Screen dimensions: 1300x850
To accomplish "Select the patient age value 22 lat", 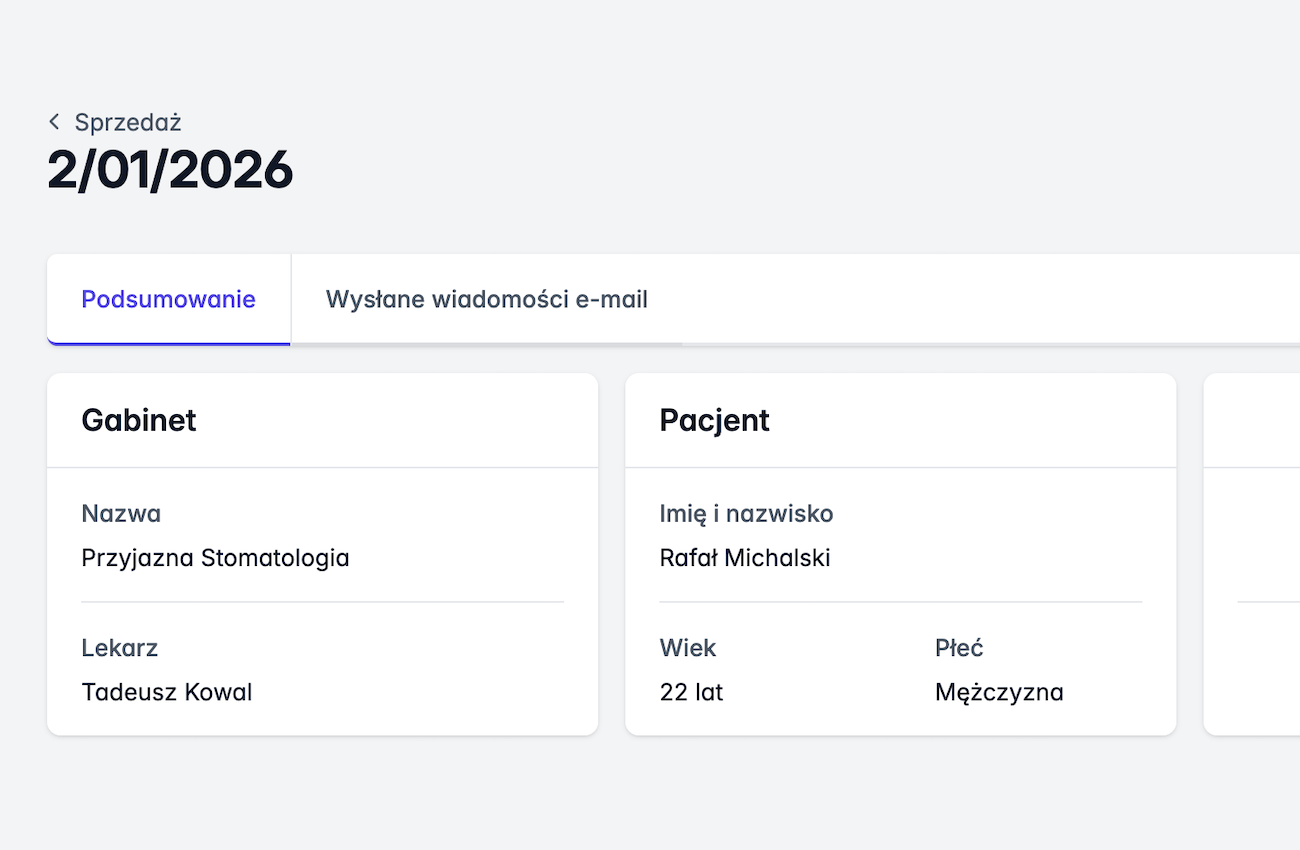I will pos(691,692).
